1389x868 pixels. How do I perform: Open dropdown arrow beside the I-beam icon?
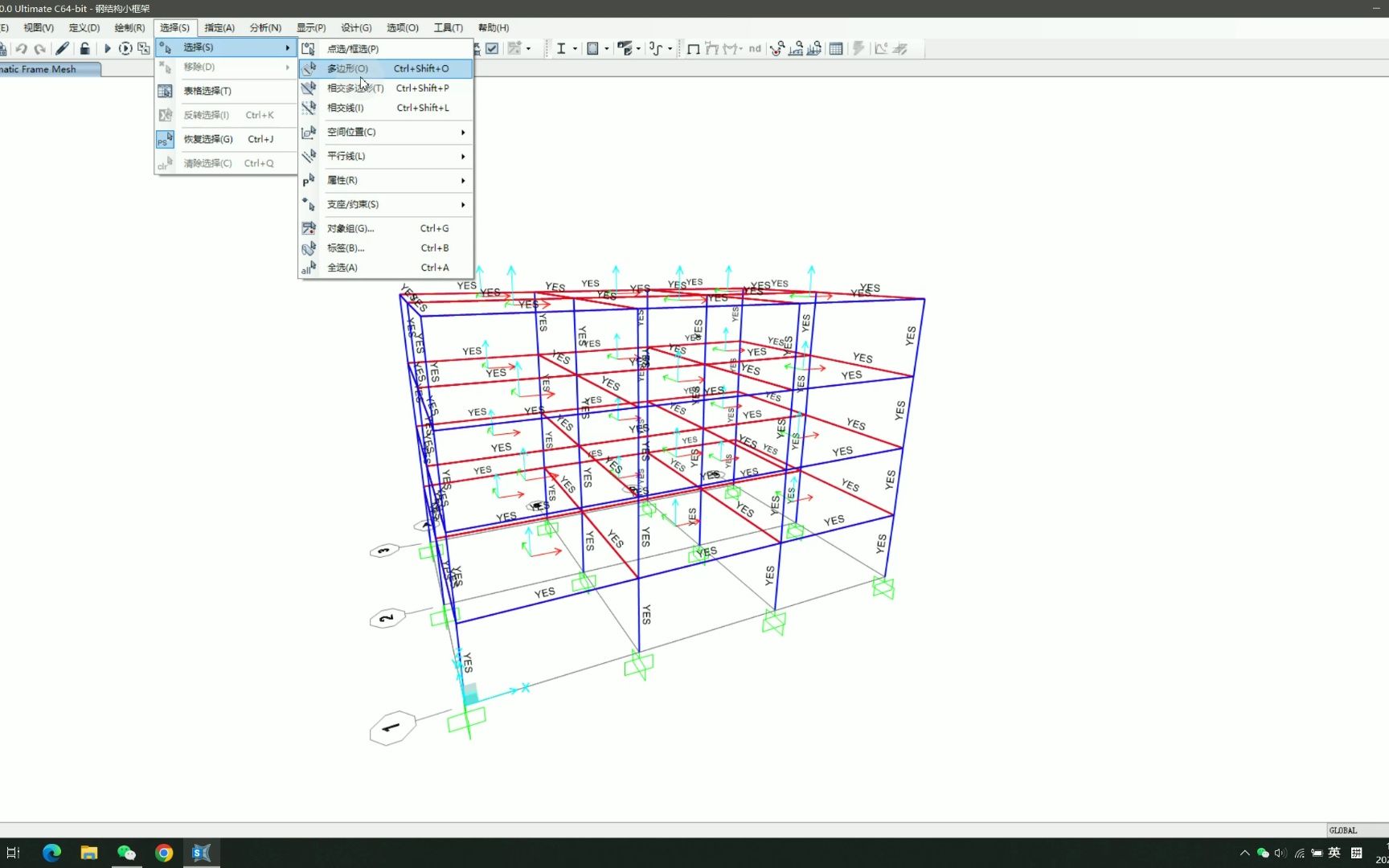[x=575, y=49]
